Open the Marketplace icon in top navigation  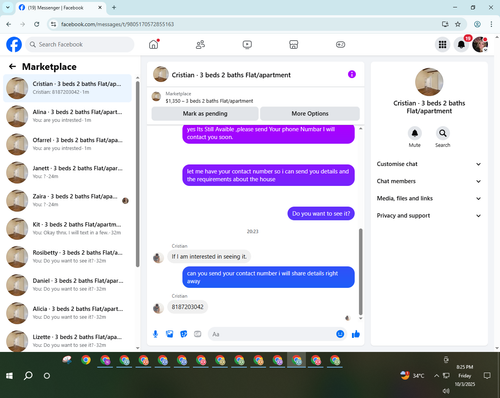point(294,44)
